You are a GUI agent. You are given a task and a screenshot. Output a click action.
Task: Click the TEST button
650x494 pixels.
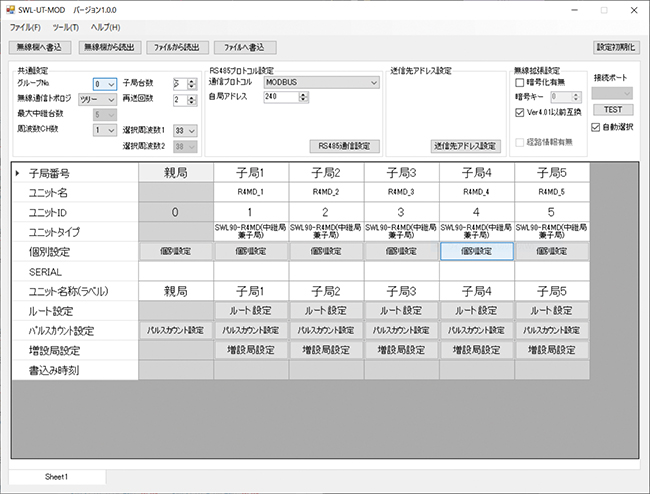click(x=613, y=110)
